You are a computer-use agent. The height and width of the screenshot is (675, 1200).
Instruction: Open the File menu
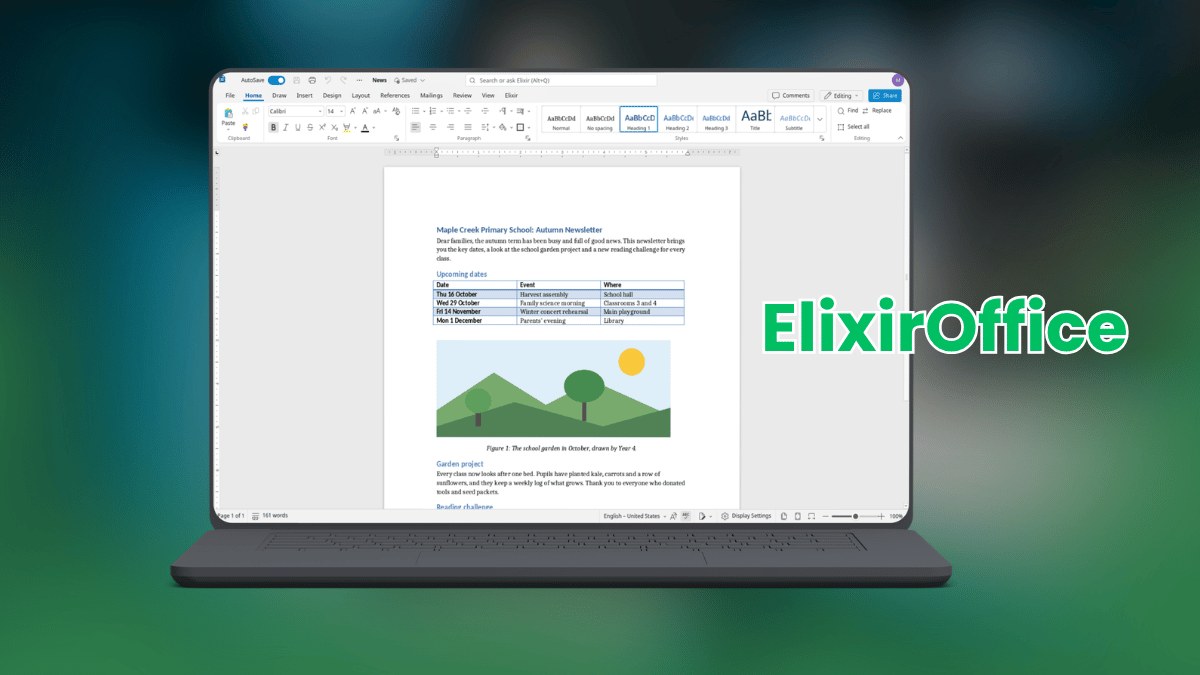click(x=230, y=95)
